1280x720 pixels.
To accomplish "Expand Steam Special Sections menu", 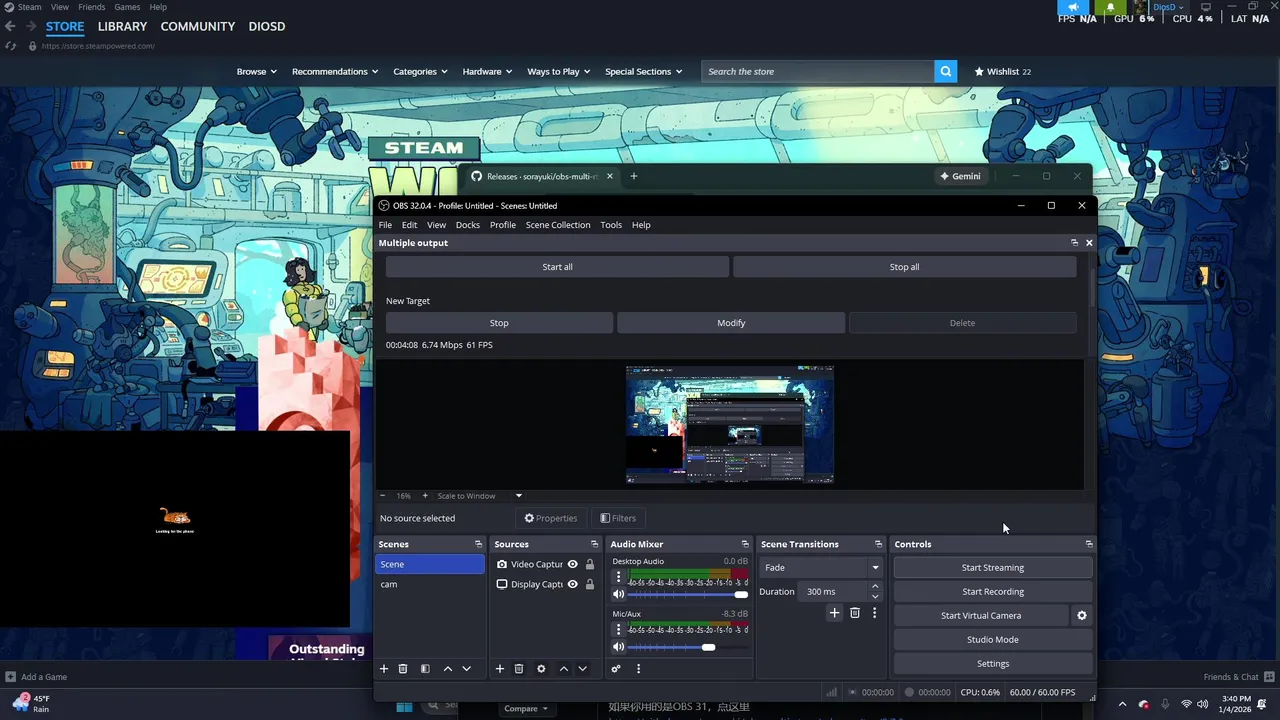I will pos(644,71).
